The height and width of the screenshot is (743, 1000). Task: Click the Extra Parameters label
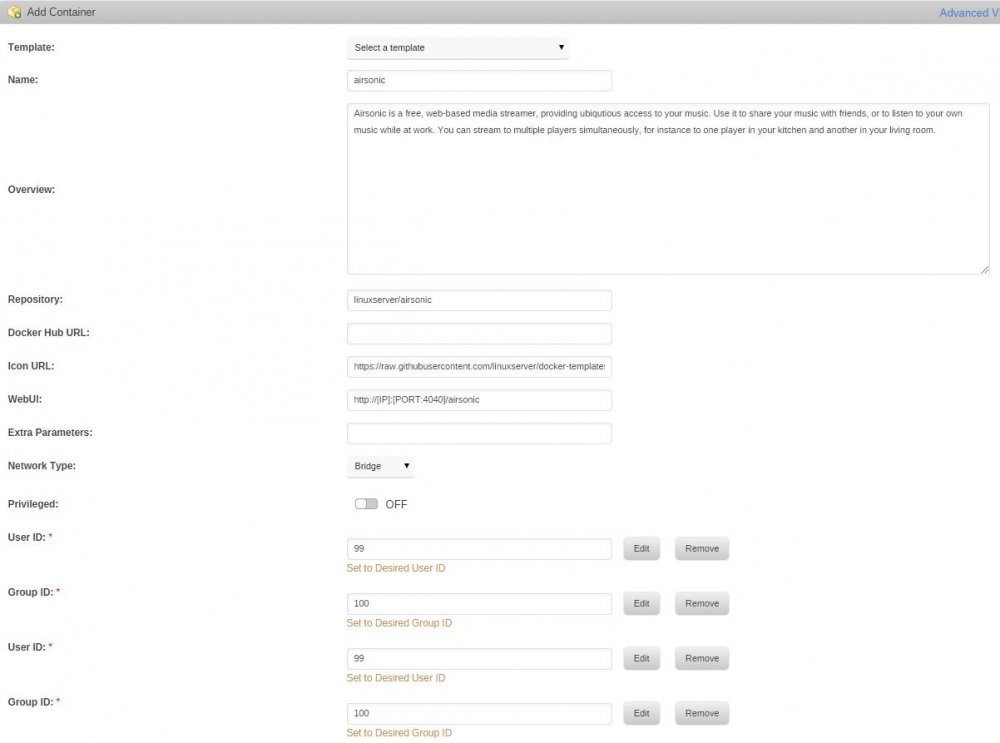(50, 432)
